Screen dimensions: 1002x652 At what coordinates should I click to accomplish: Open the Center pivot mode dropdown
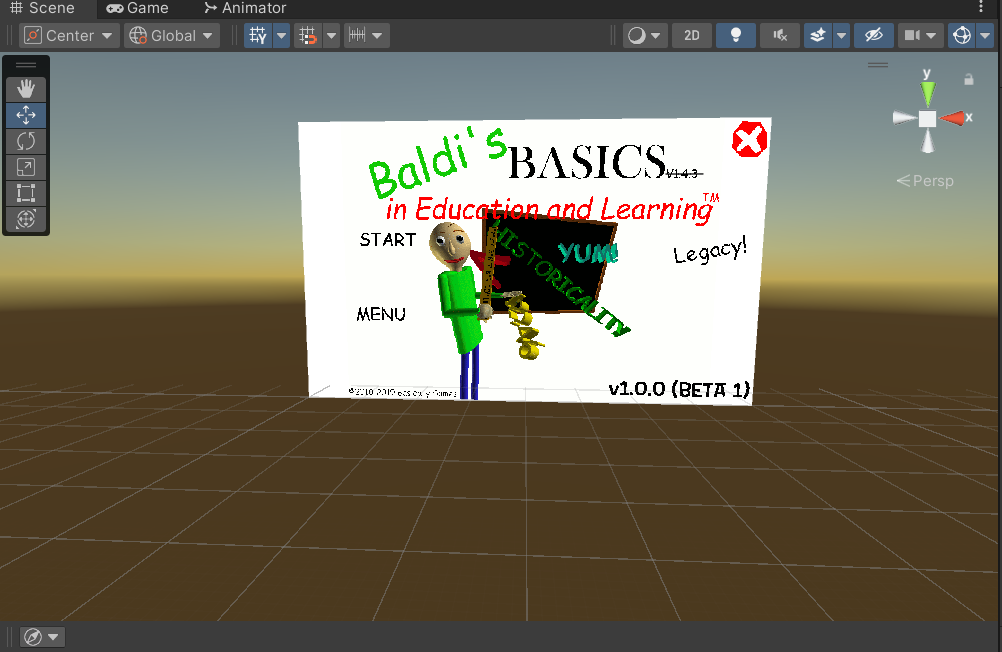[x=69, y=36]
